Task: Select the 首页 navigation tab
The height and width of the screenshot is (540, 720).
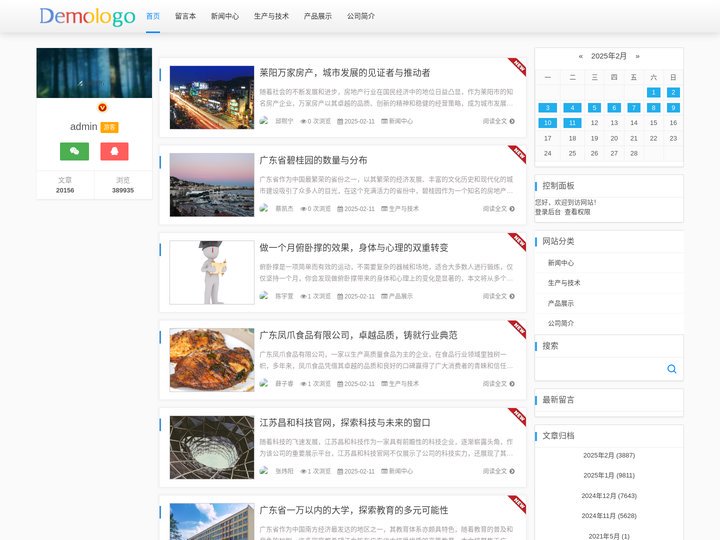Action: 153,16
